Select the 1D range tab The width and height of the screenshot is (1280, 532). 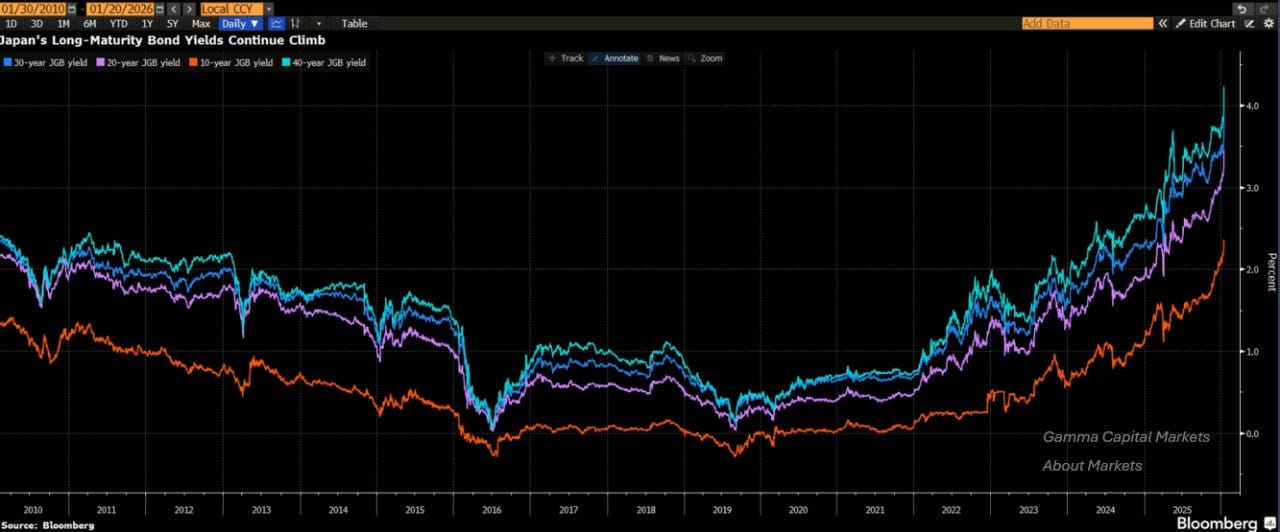(11, 23)
